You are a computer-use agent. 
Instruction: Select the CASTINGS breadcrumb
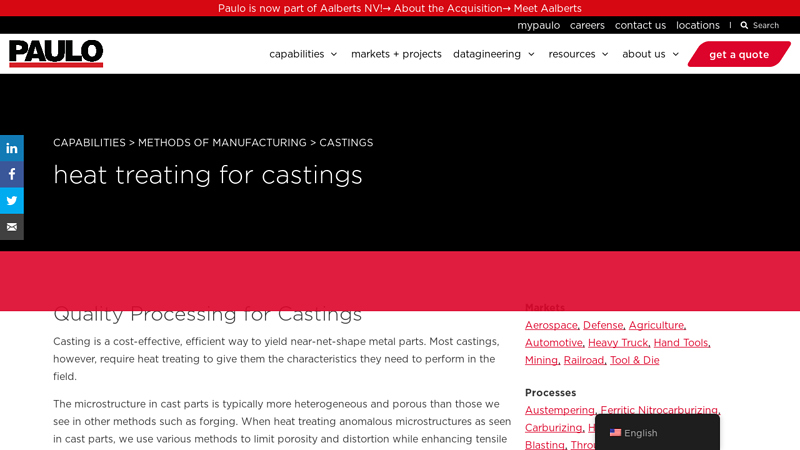coord(346,143)
